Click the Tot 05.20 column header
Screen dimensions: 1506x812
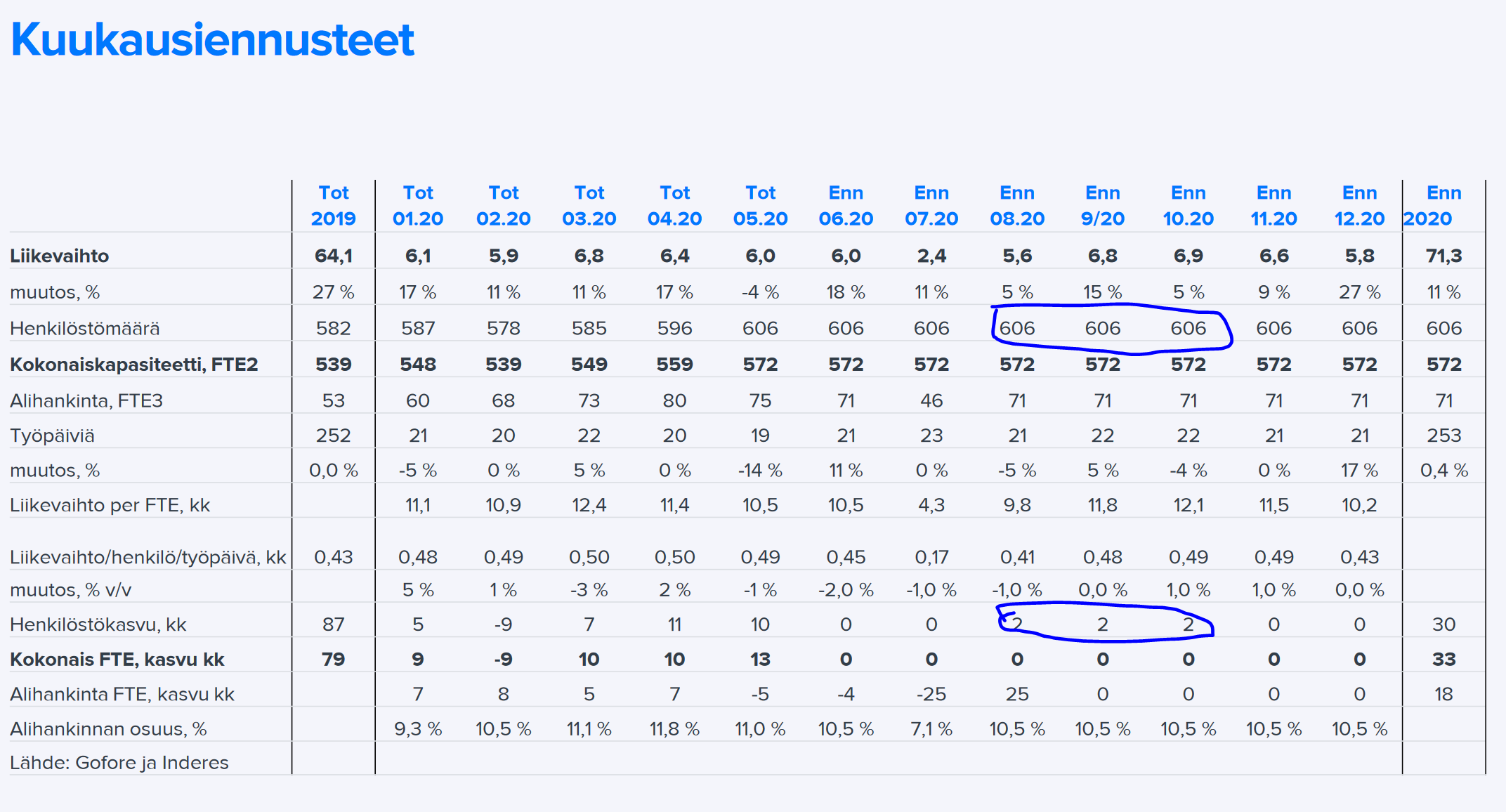(760, 205)
